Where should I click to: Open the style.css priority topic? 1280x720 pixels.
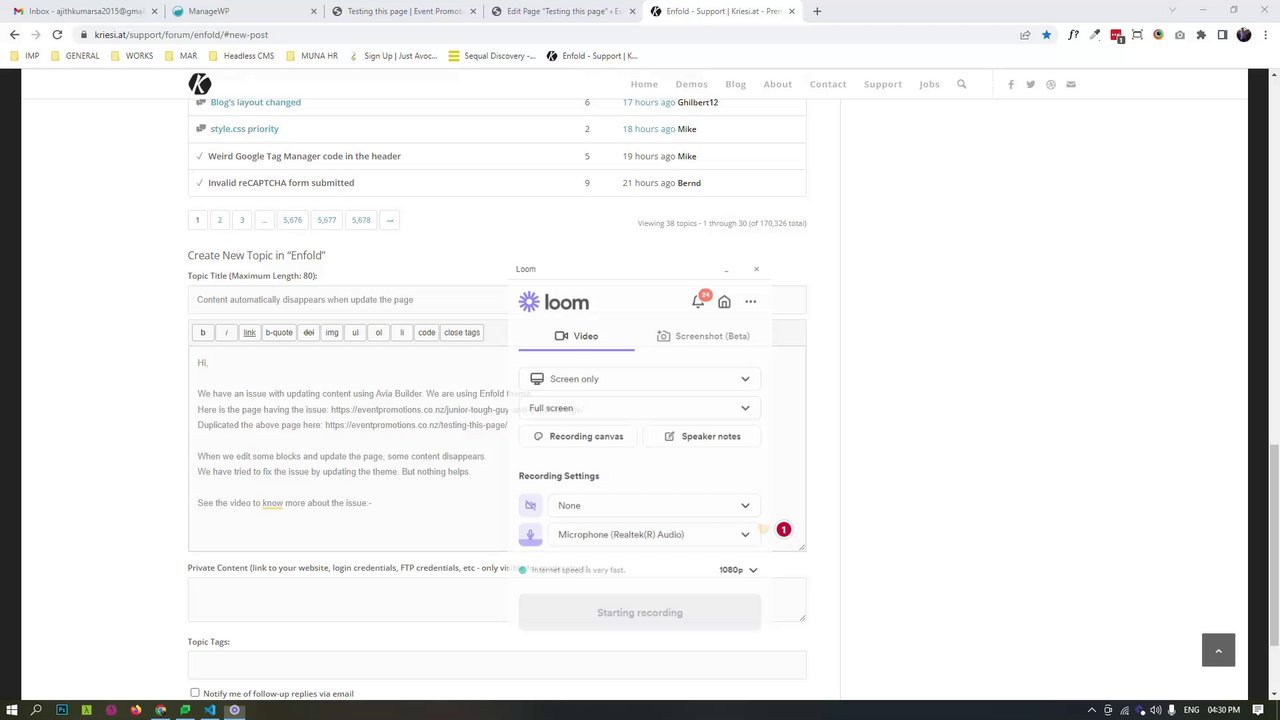click(244, 129)
